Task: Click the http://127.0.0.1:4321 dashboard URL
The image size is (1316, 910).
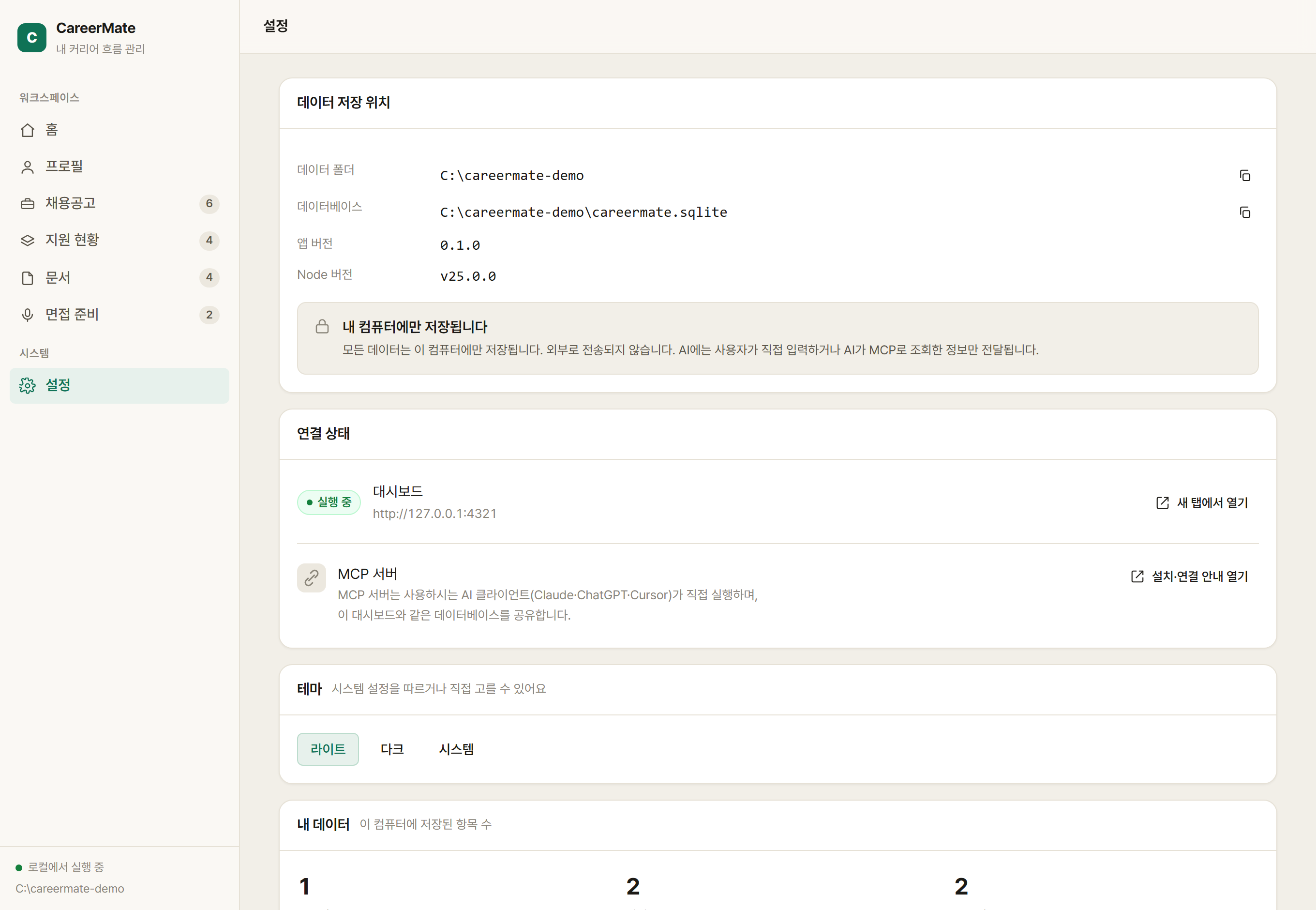Action: [x=434, y=514]
